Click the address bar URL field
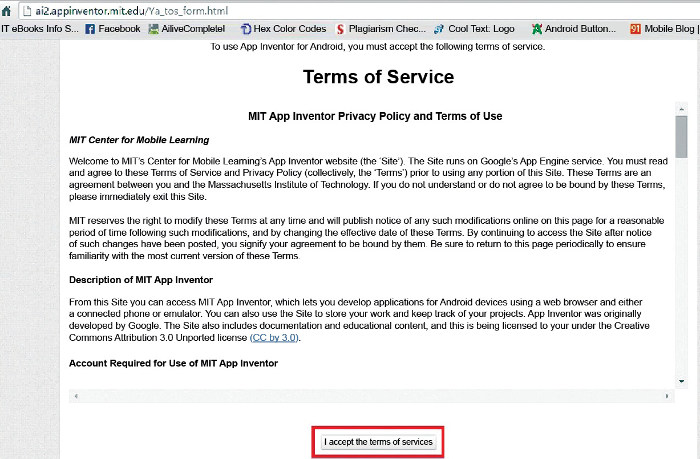Viewport: 700px width, 459px height. click(x=150, y=10)
